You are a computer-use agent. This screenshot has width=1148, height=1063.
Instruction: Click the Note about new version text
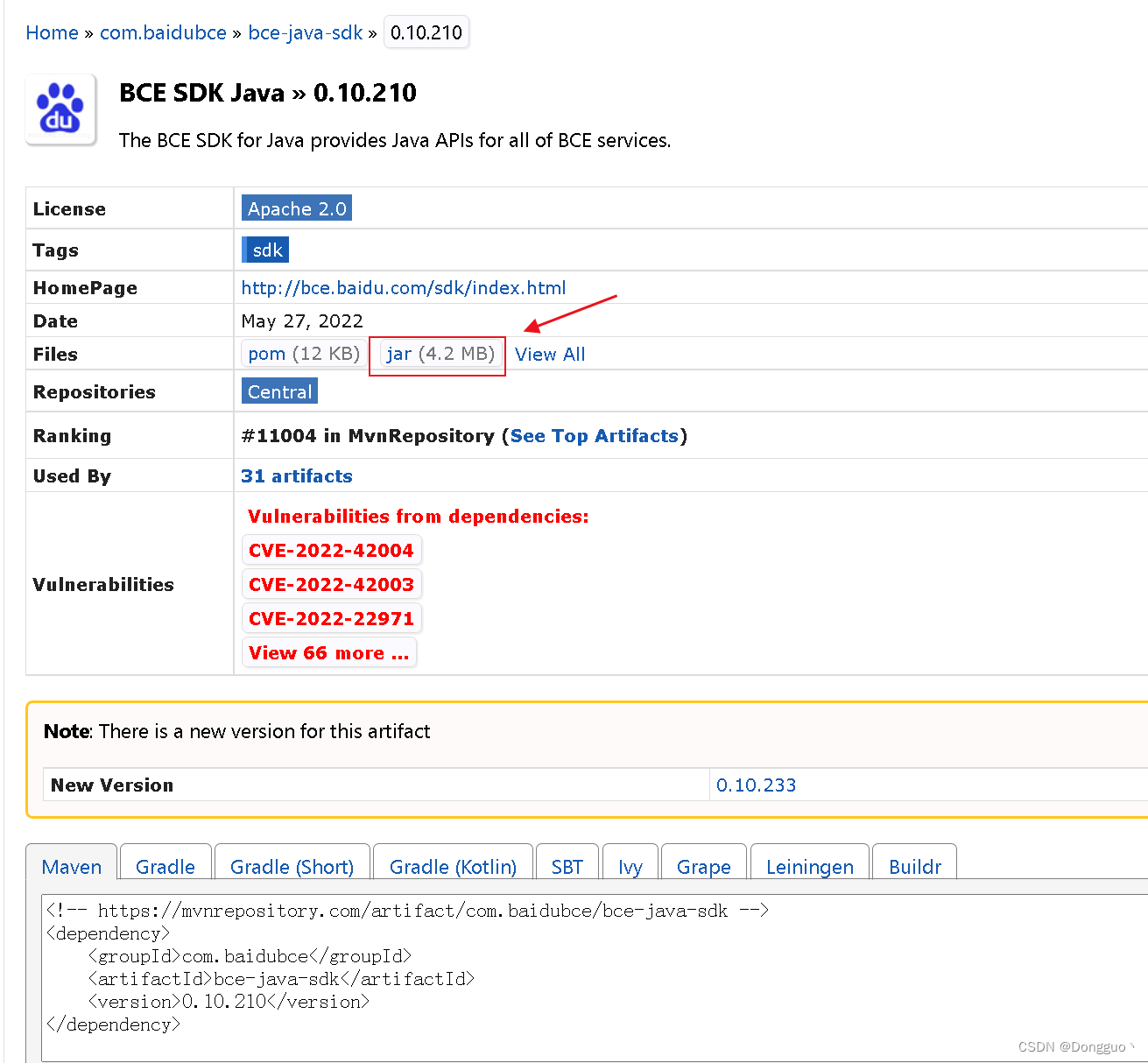pyautogui.click(x=237, y=731)
